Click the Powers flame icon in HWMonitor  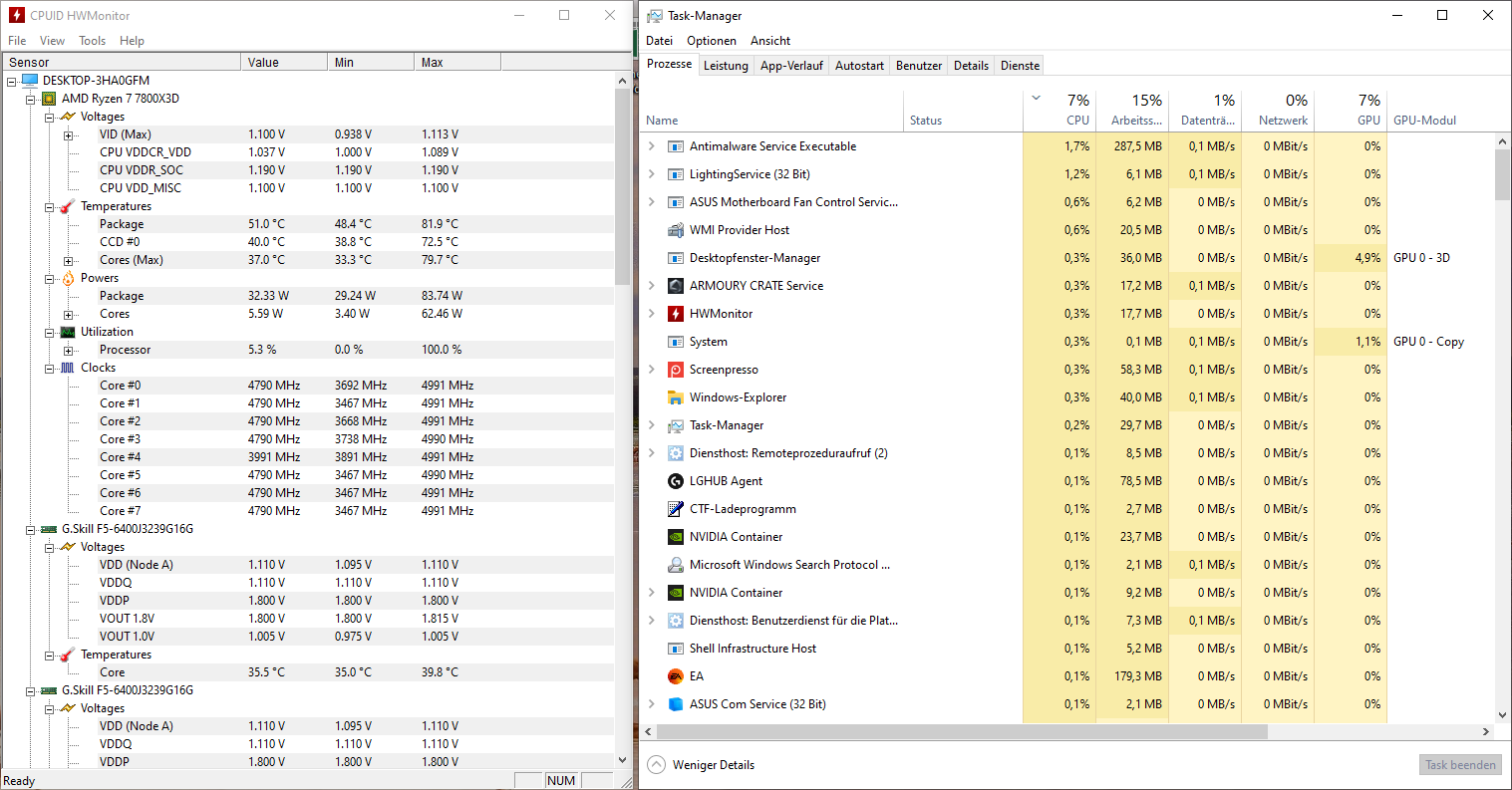(x=68, y=278)
